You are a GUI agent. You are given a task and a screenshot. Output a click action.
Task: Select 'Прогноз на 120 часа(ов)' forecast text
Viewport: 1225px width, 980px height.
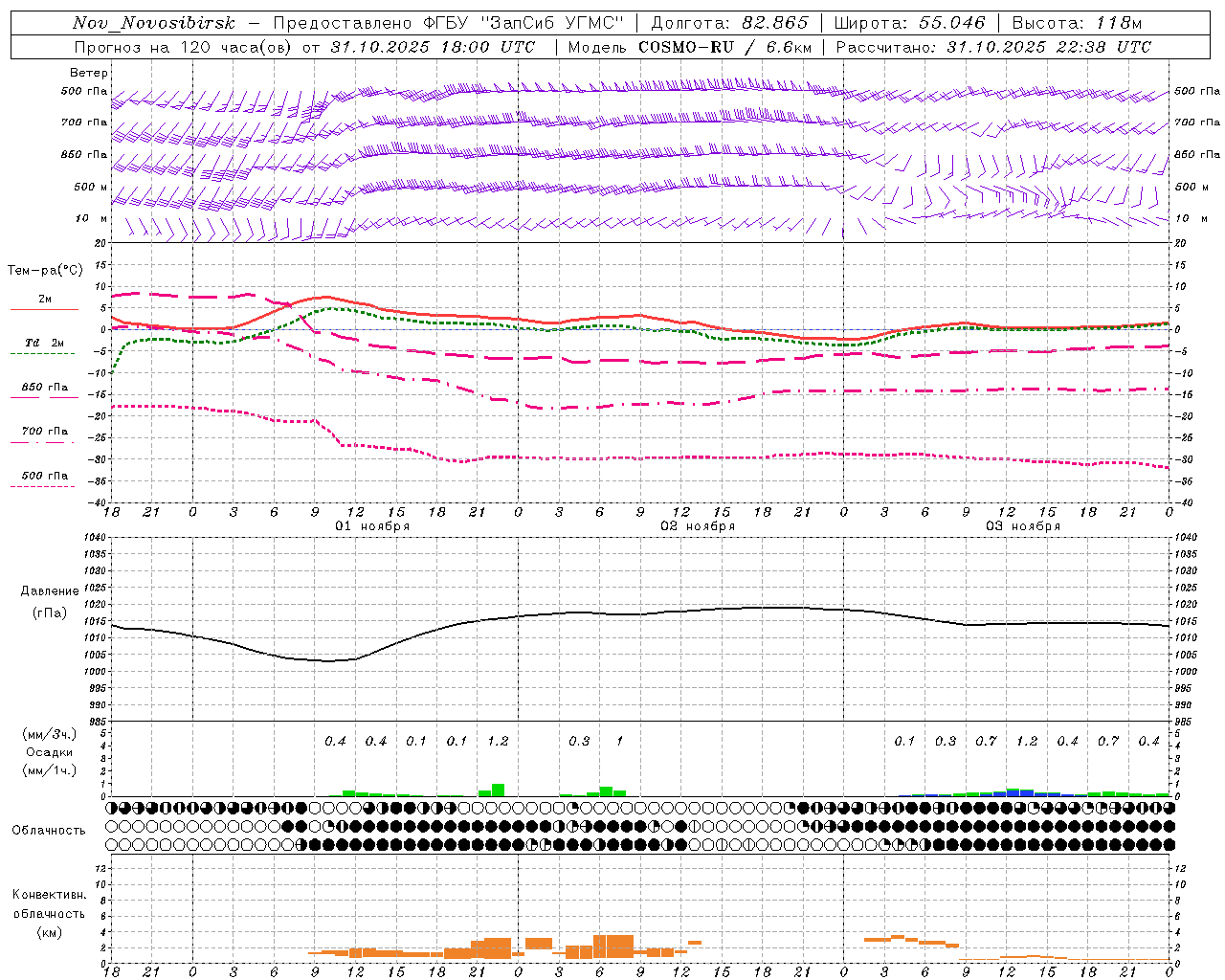tap(185, 47)
